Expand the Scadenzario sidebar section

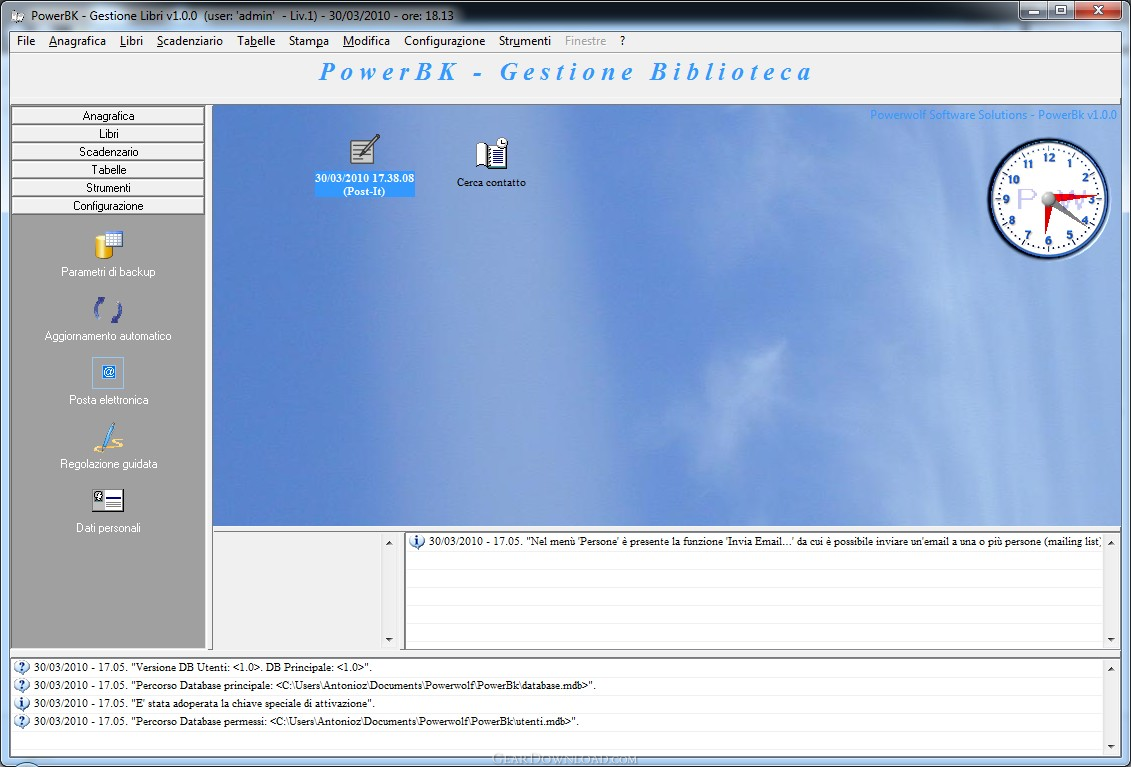(x=108, y=152)
